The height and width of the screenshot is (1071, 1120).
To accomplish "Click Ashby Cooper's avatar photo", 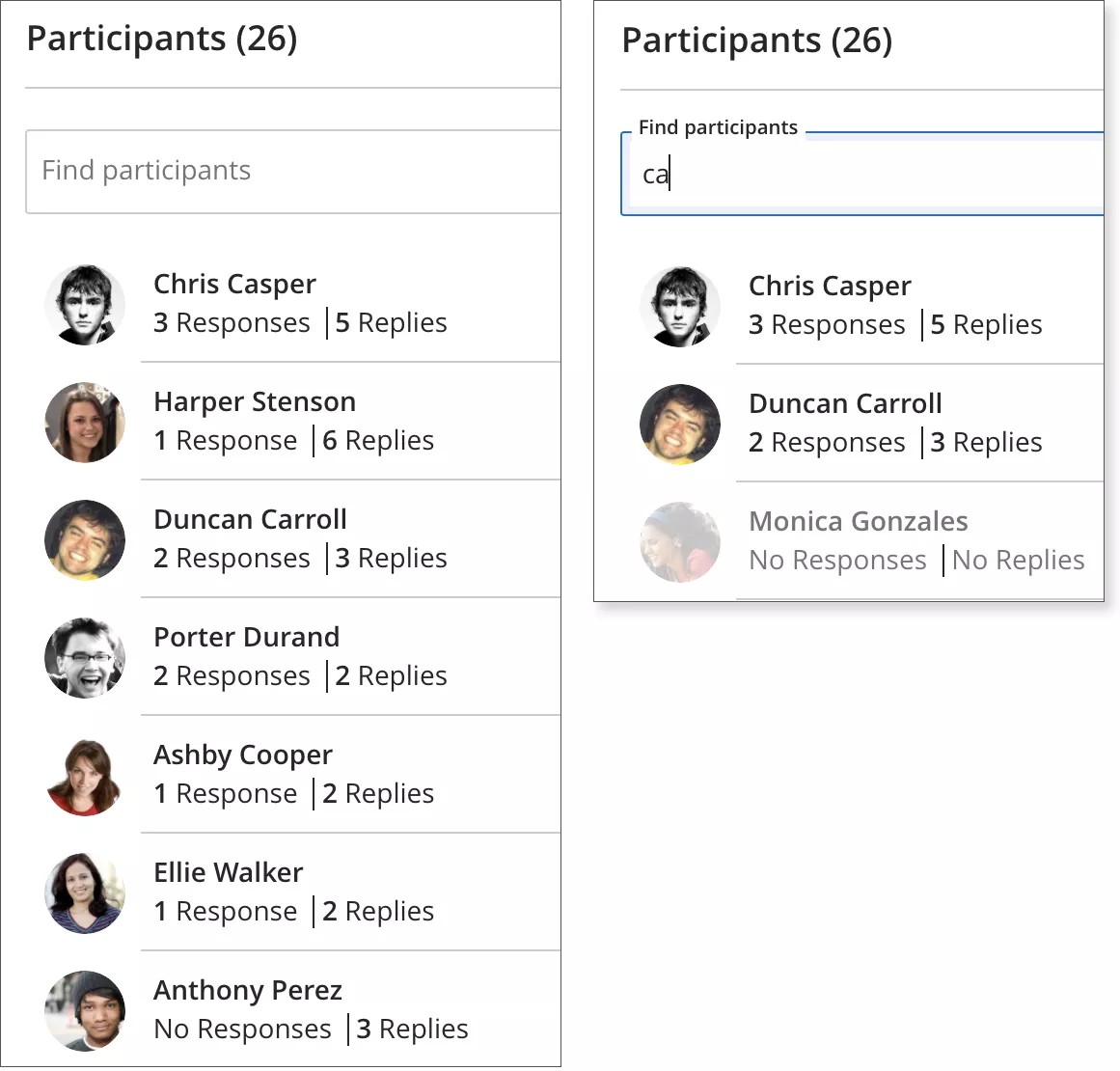I will [x=85, y=775].
